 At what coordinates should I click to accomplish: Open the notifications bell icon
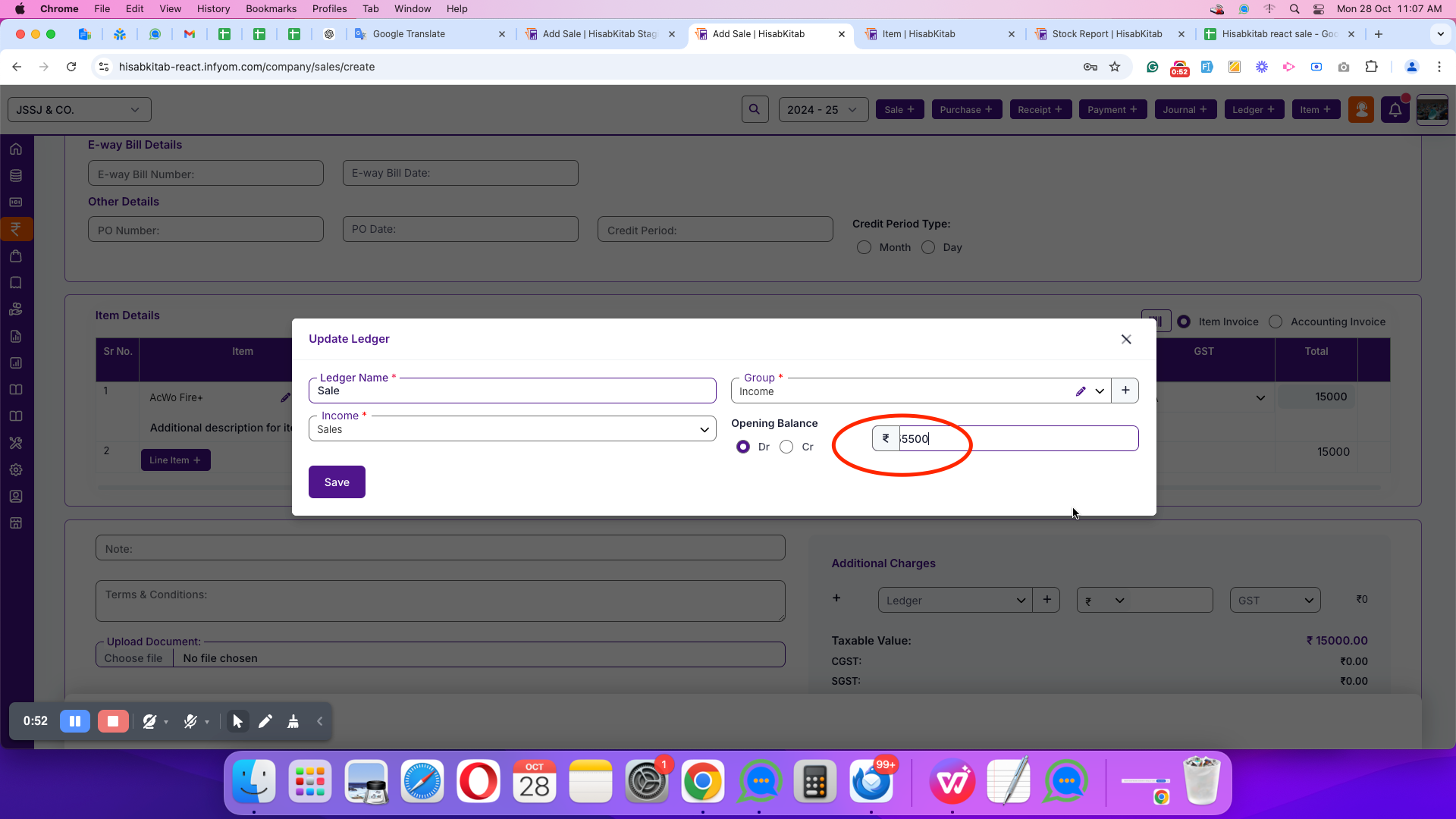pos(1395,110)
